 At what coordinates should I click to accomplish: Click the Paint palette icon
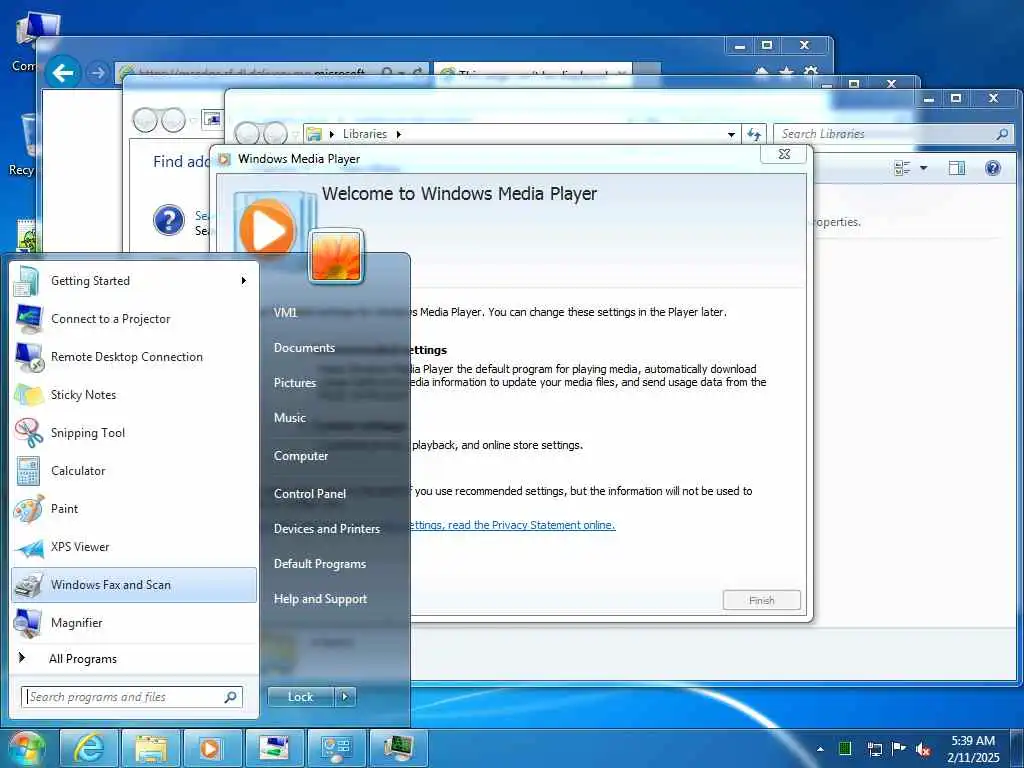pyautogui.click(x=29, y=509)
